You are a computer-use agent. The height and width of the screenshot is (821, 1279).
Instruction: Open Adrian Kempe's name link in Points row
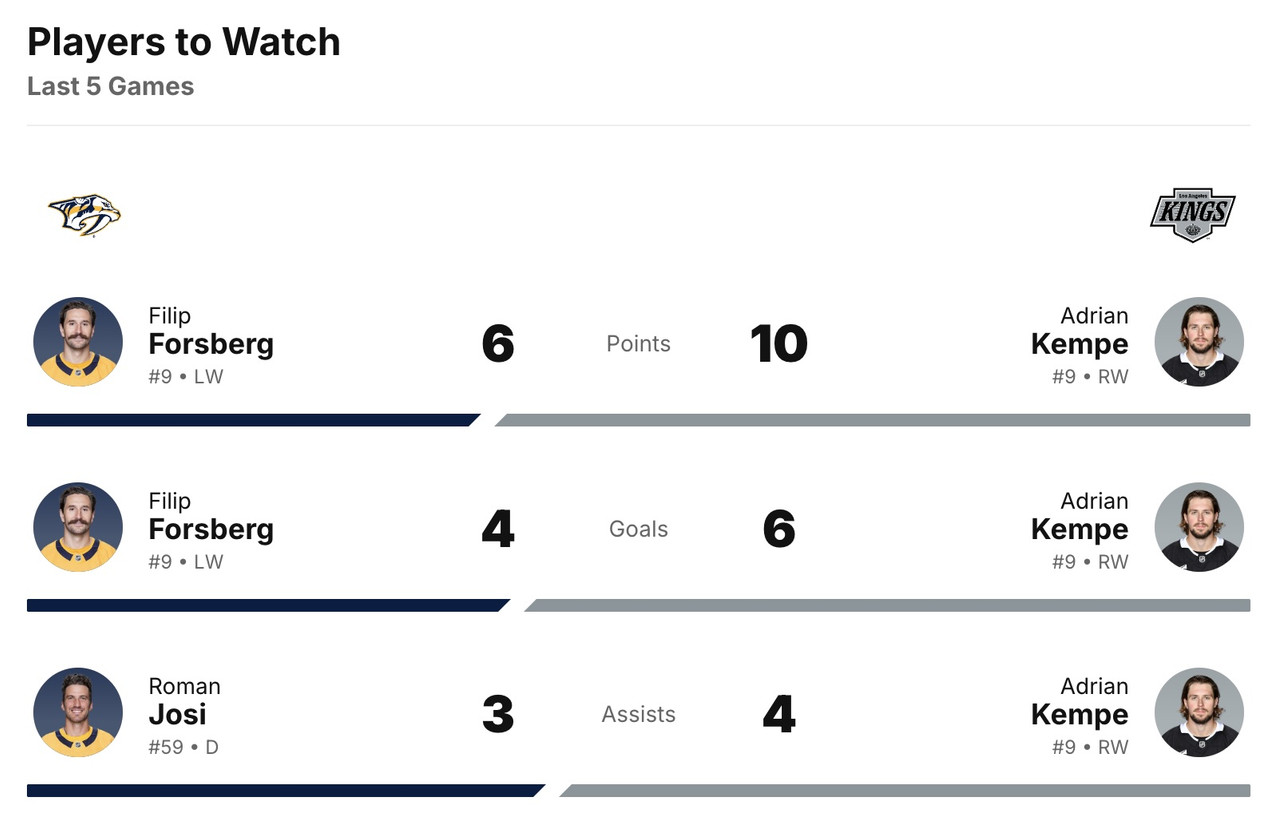[x=1079, y=332]
